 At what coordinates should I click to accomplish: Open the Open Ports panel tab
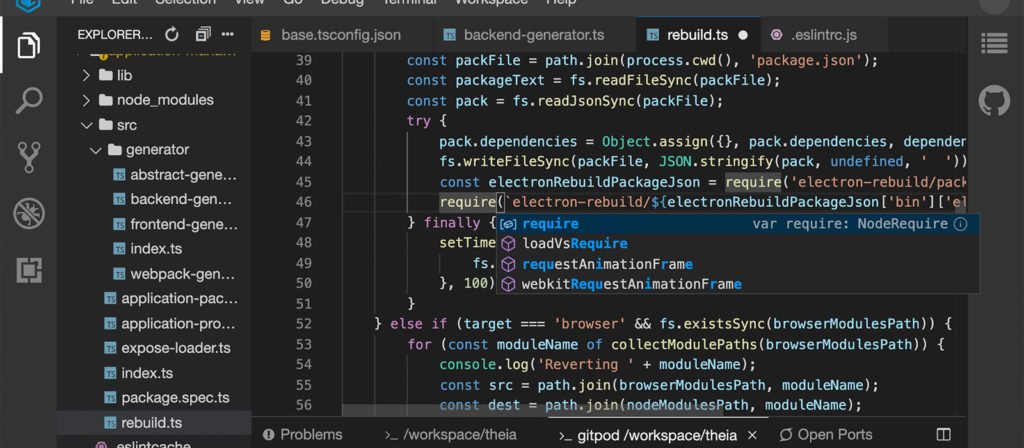(x=826, y=434)
